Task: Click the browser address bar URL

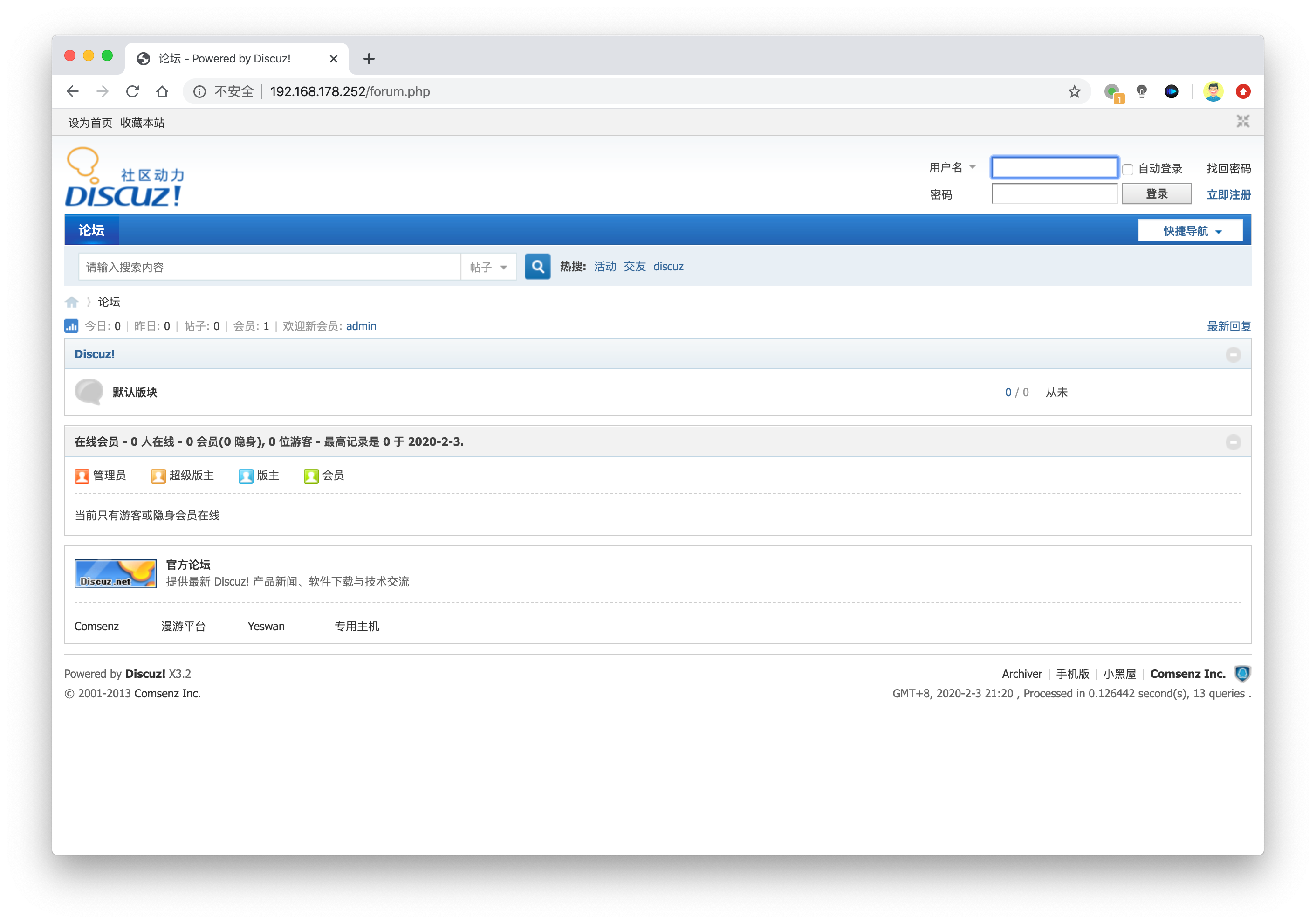Action: click(x=350, y=92)
